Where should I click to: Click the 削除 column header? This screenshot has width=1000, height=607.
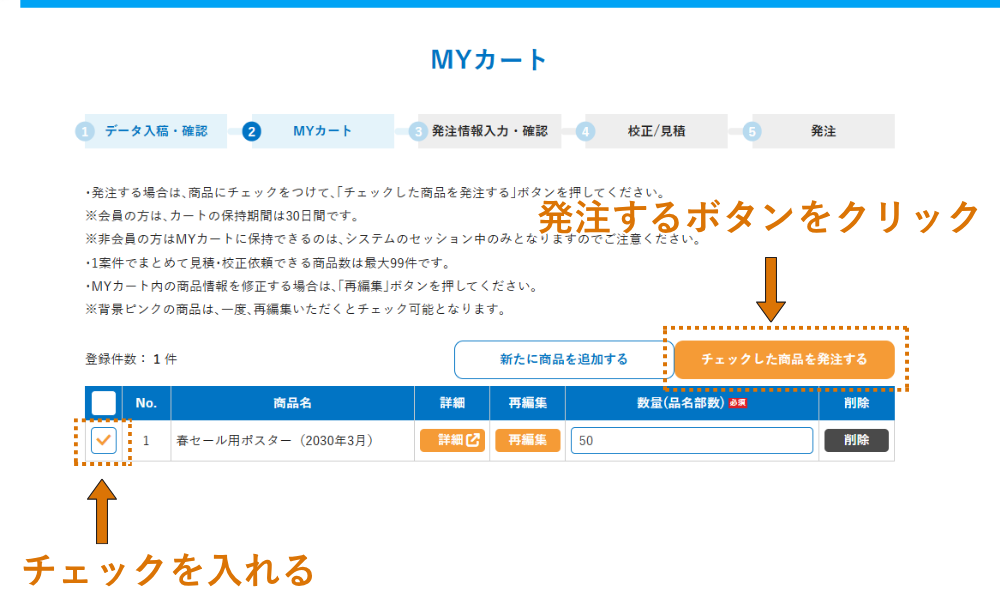pyautogui.click(x=857, y=403)
